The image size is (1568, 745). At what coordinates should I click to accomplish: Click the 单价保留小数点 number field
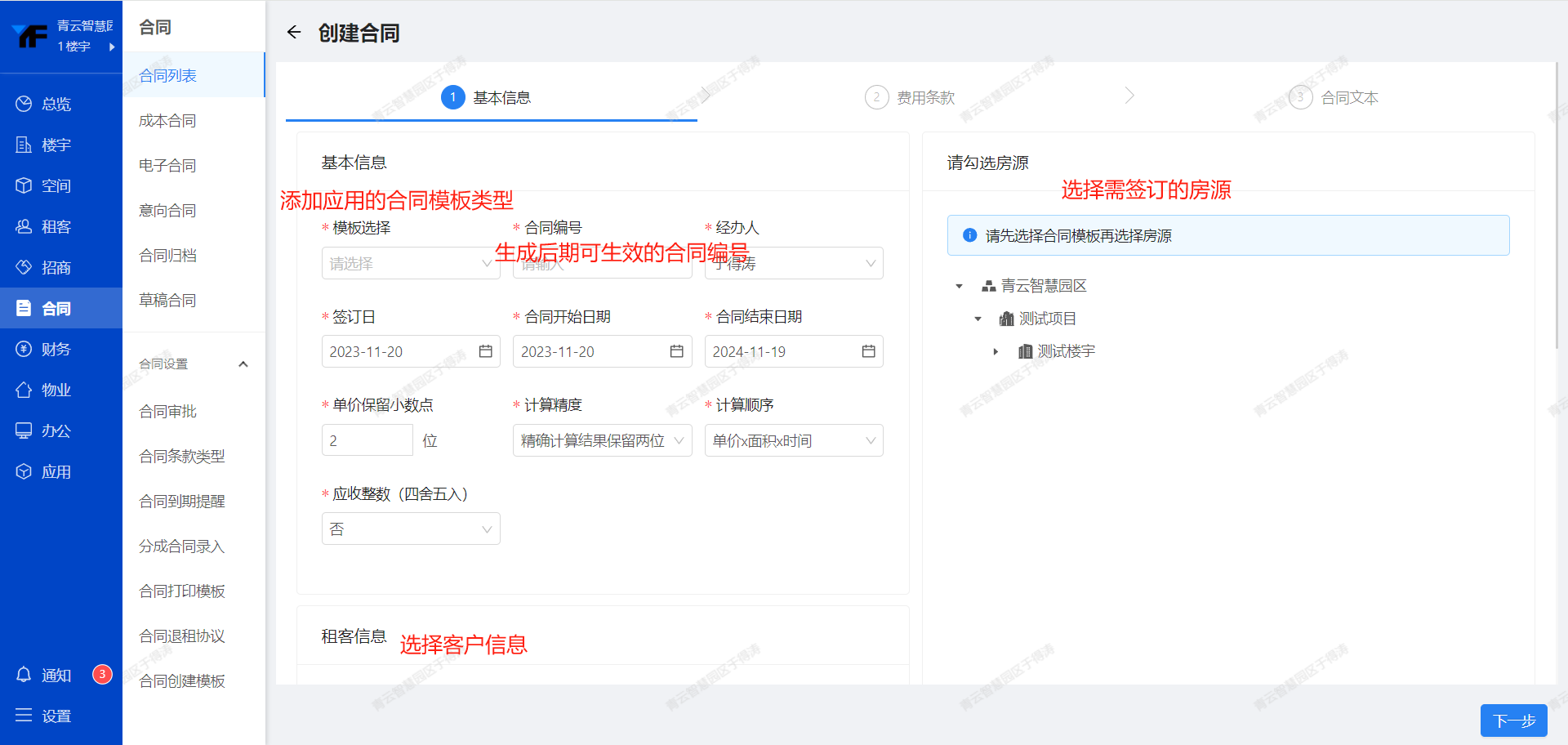(367, 440)
